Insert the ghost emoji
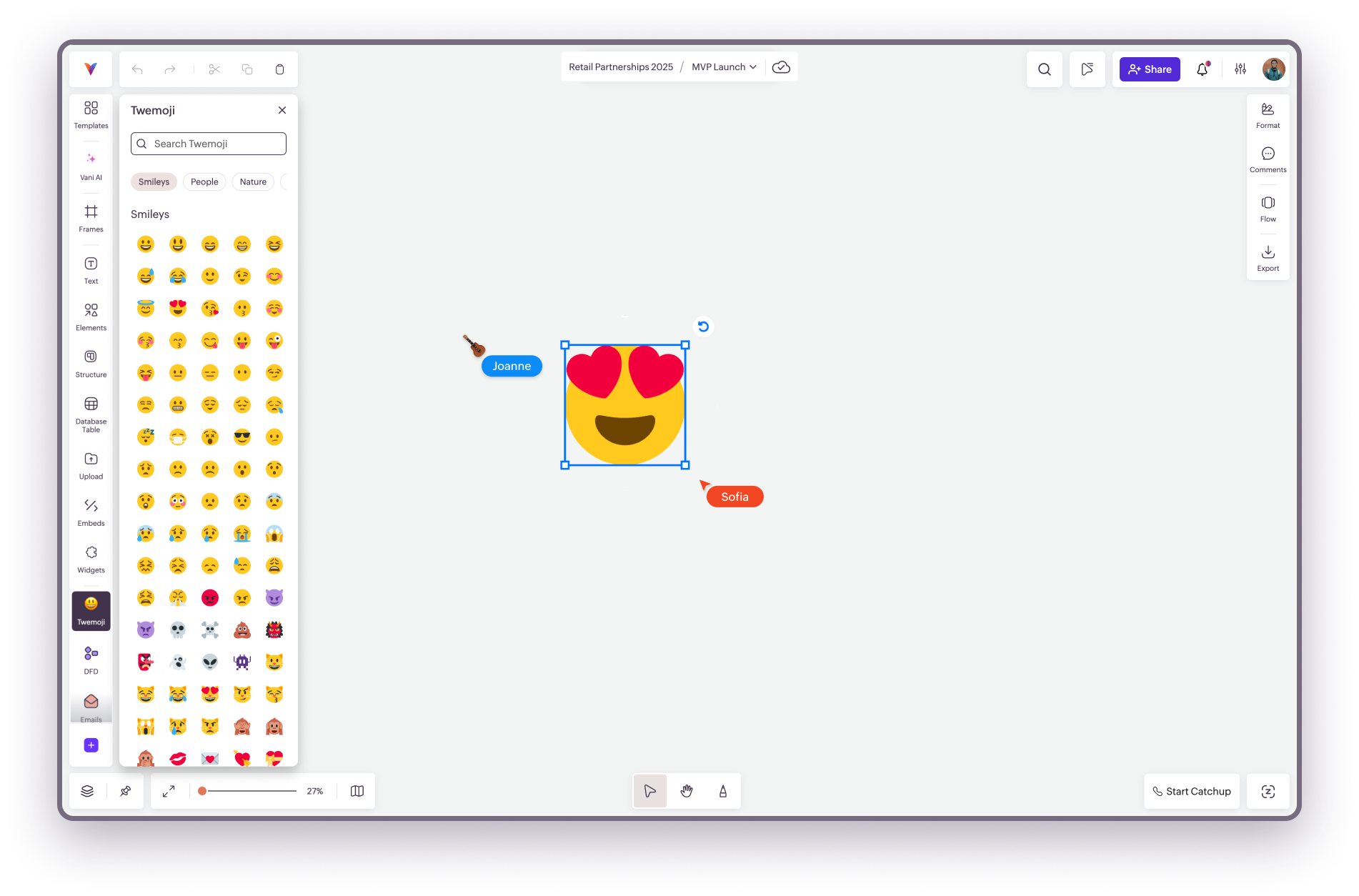The width and height of the screenshot is (1359, 896). point(178,662)
